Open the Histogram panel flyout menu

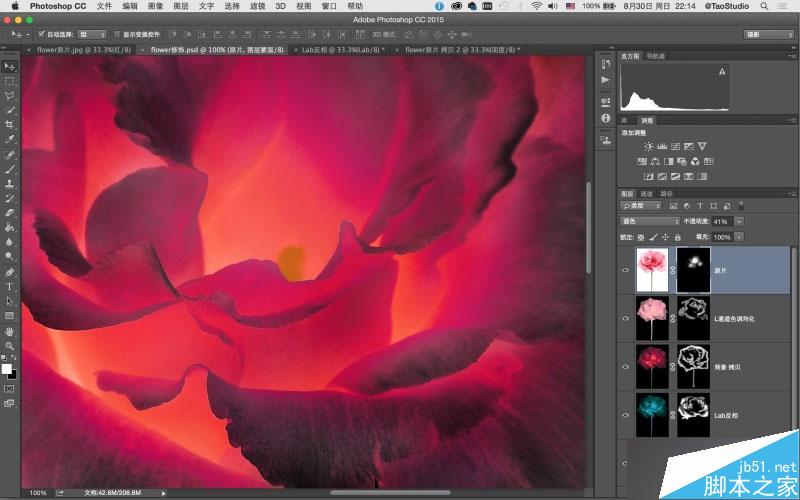792,56
